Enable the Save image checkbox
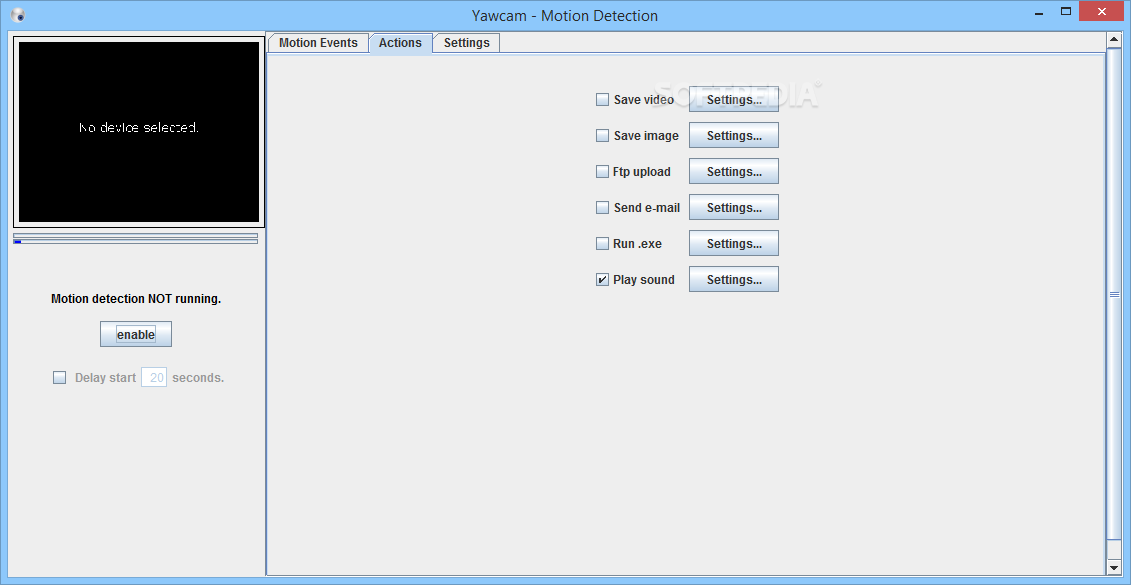Viewport: 1131px width, 585px height. point(602,136)
